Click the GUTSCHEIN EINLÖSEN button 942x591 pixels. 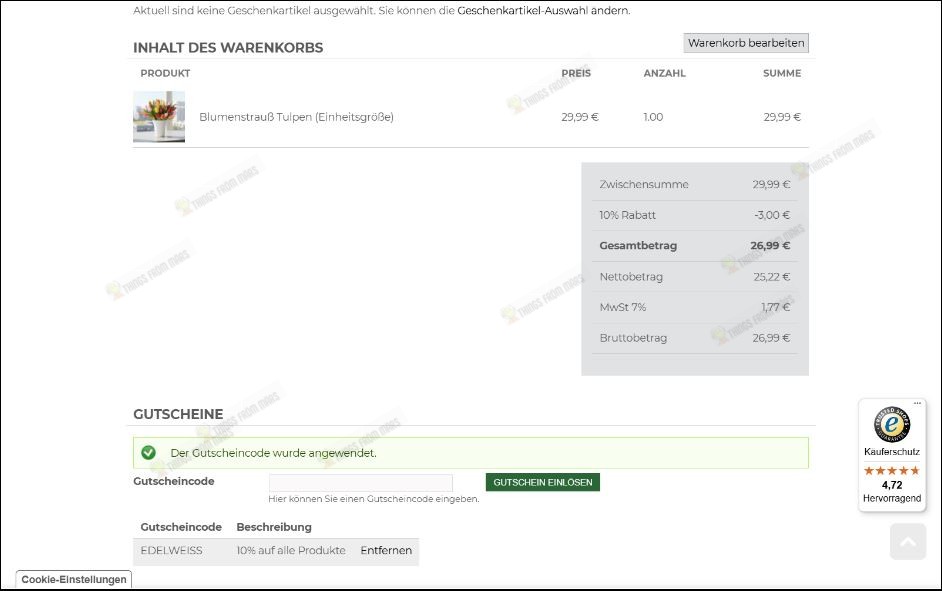click(541, 481)
